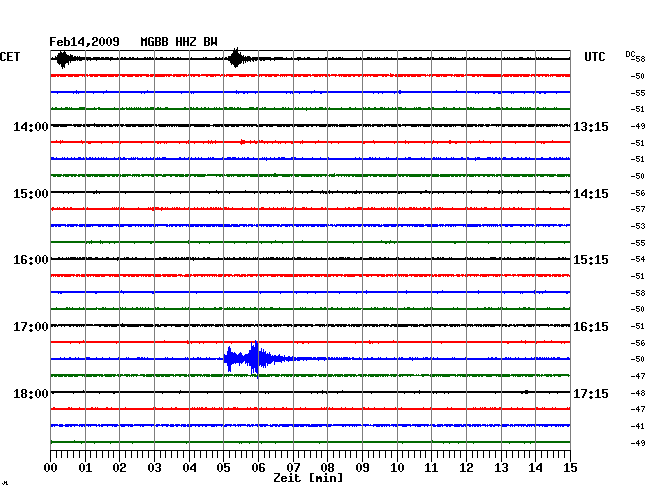Click the 13 minute axis label
Screen dimensions: 650x494
point(501,467)
